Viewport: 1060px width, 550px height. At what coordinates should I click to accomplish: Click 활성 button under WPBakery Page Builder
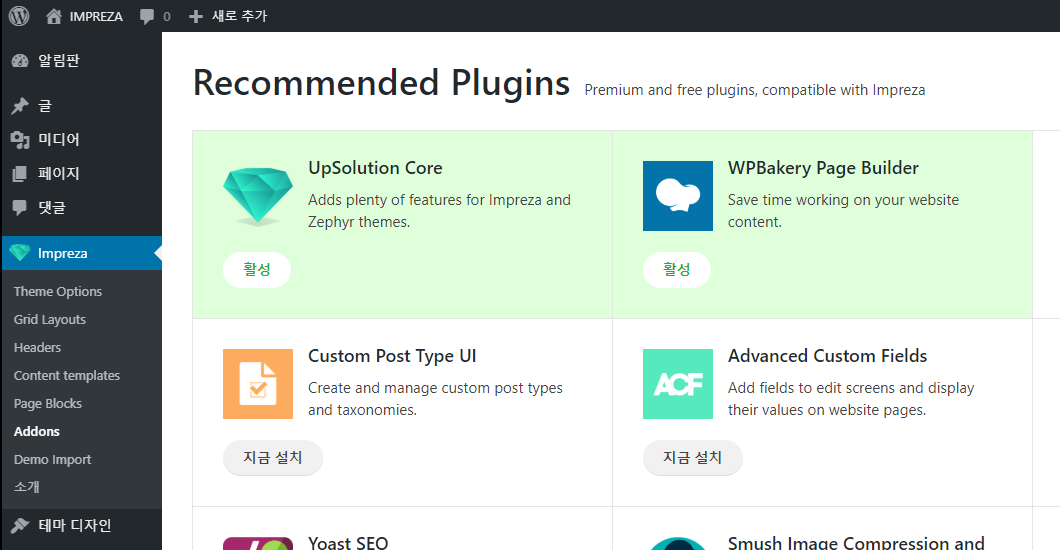pyautogui.click(x=677, y=270)
